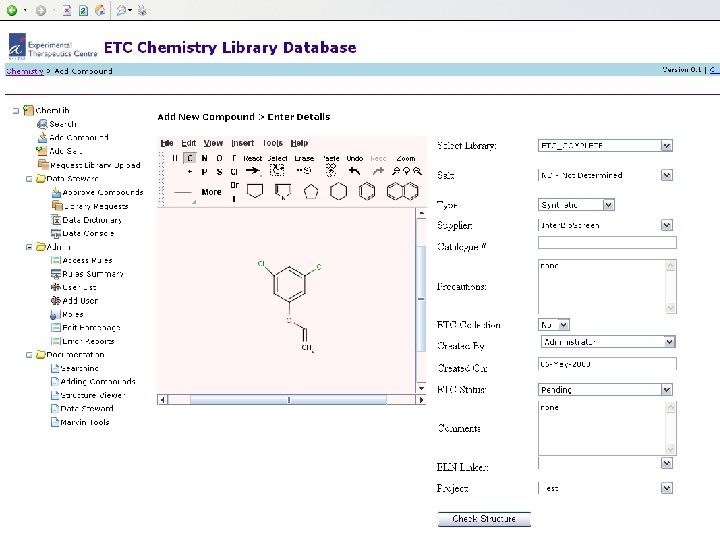The image size is (720, 540).
Task: Select the Nitrogen atom tool
Action: click(204, 158)
